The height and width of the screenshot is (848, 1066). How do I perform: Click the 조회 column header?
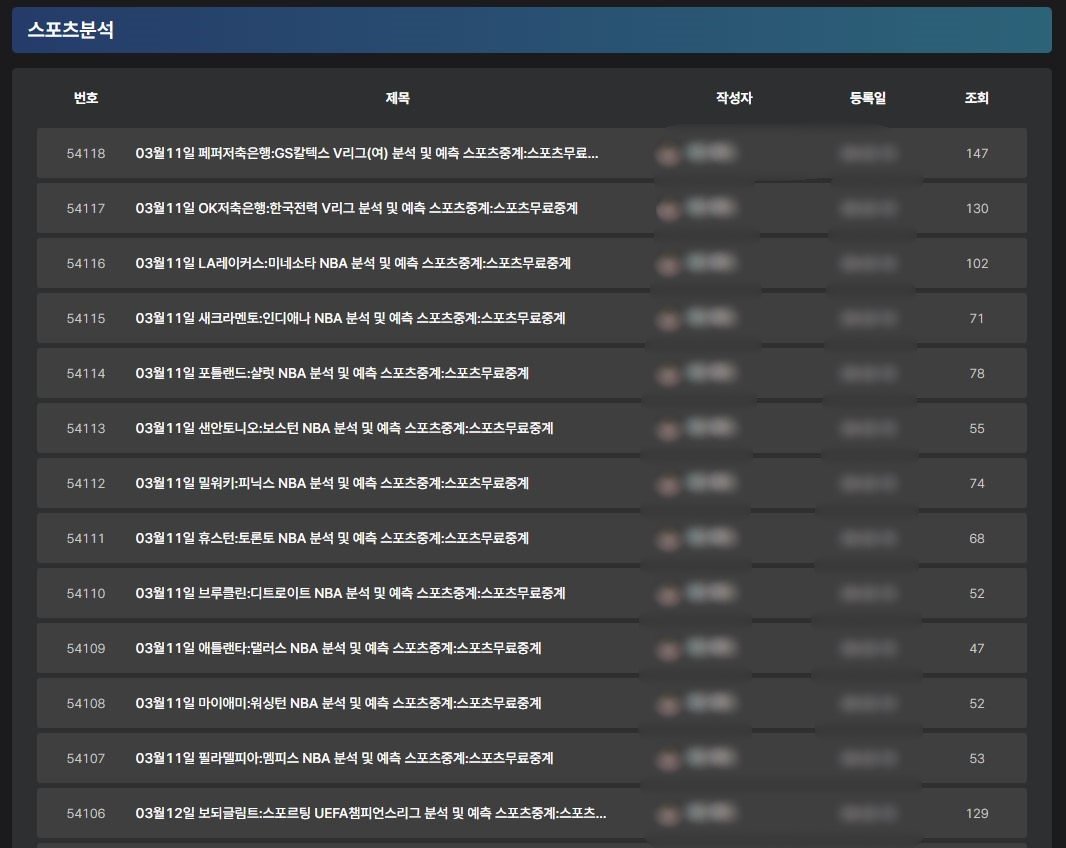(x=976, y=98)
